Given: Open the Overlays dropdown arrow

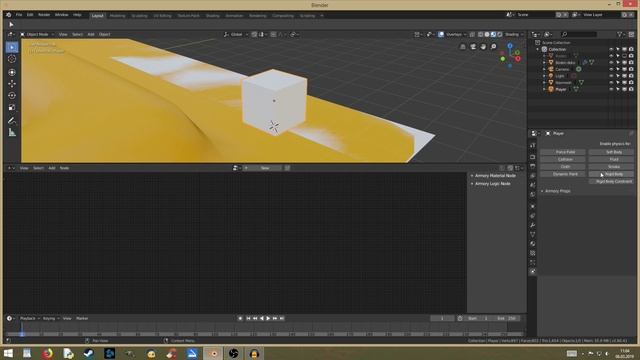Looking at the screenshot, I should (465, 35).
